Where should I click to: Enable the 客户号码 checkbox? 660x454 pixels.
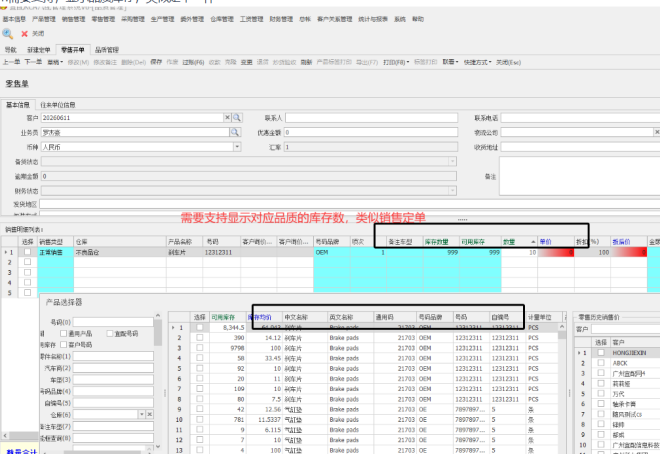[x=64, y=345]
